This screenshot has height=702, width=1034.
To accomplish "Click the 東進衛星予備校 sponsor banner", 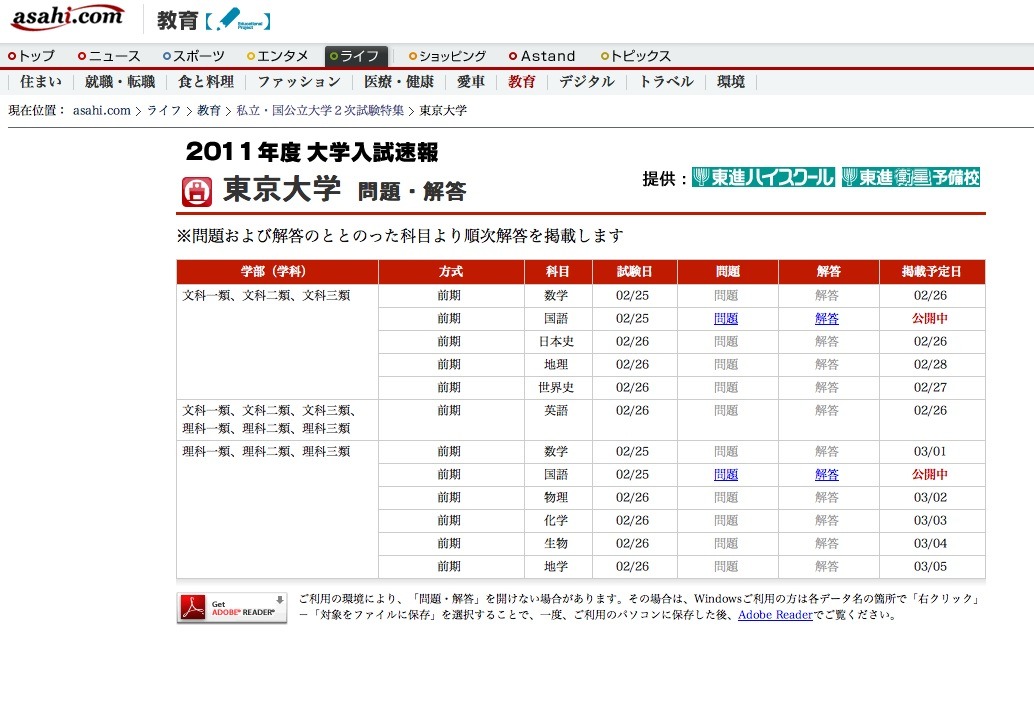I will click(911, 178).
